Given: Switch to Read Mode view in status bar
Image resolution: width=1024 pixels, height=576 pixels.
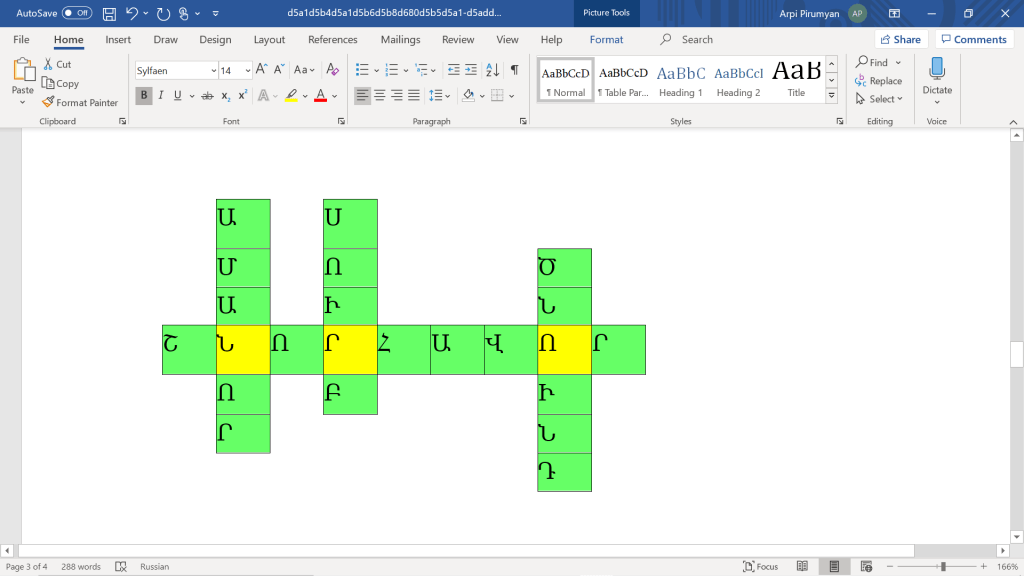Looking at the screenshot, I should pos(802,566).
